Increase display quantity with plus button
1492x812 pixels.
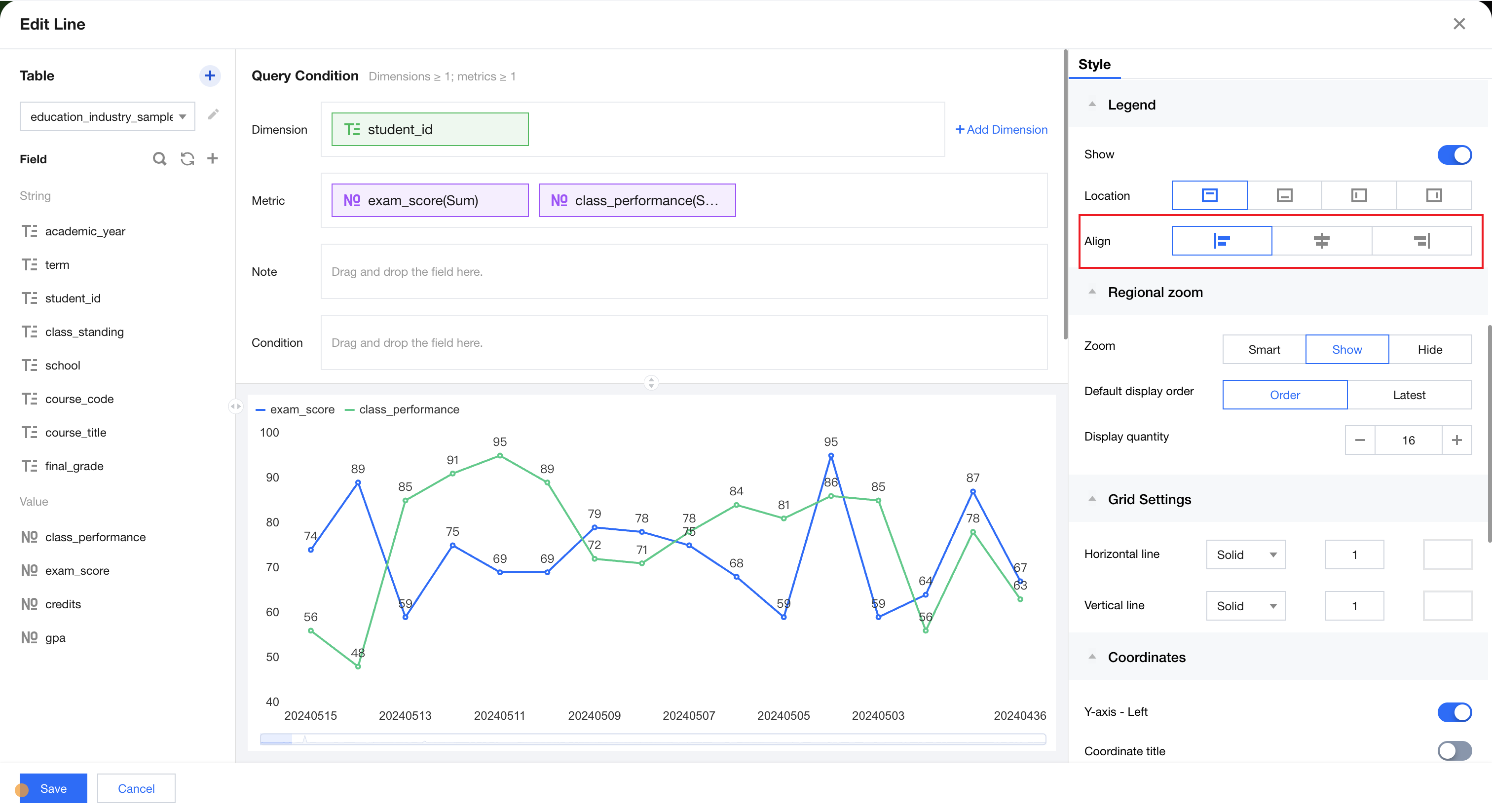[x=1456, y=440]
